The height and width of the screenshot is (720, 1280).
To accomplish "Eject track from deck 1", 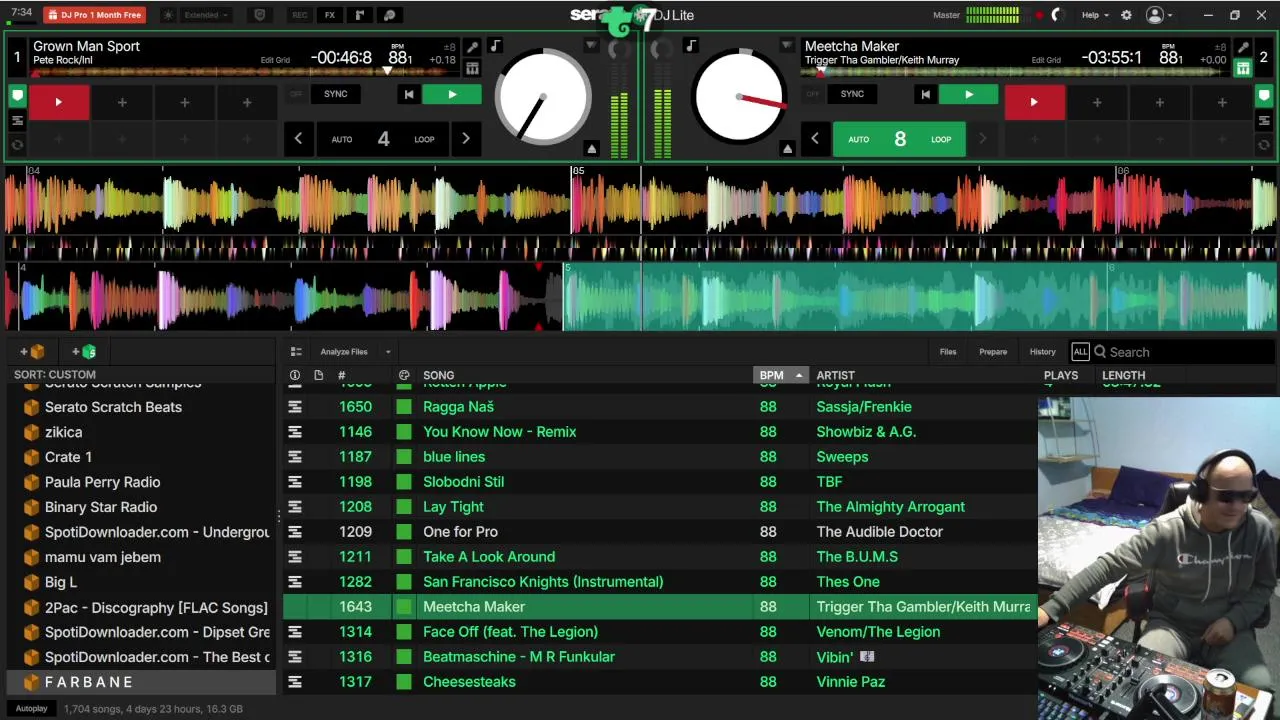I will pos(591,149).
